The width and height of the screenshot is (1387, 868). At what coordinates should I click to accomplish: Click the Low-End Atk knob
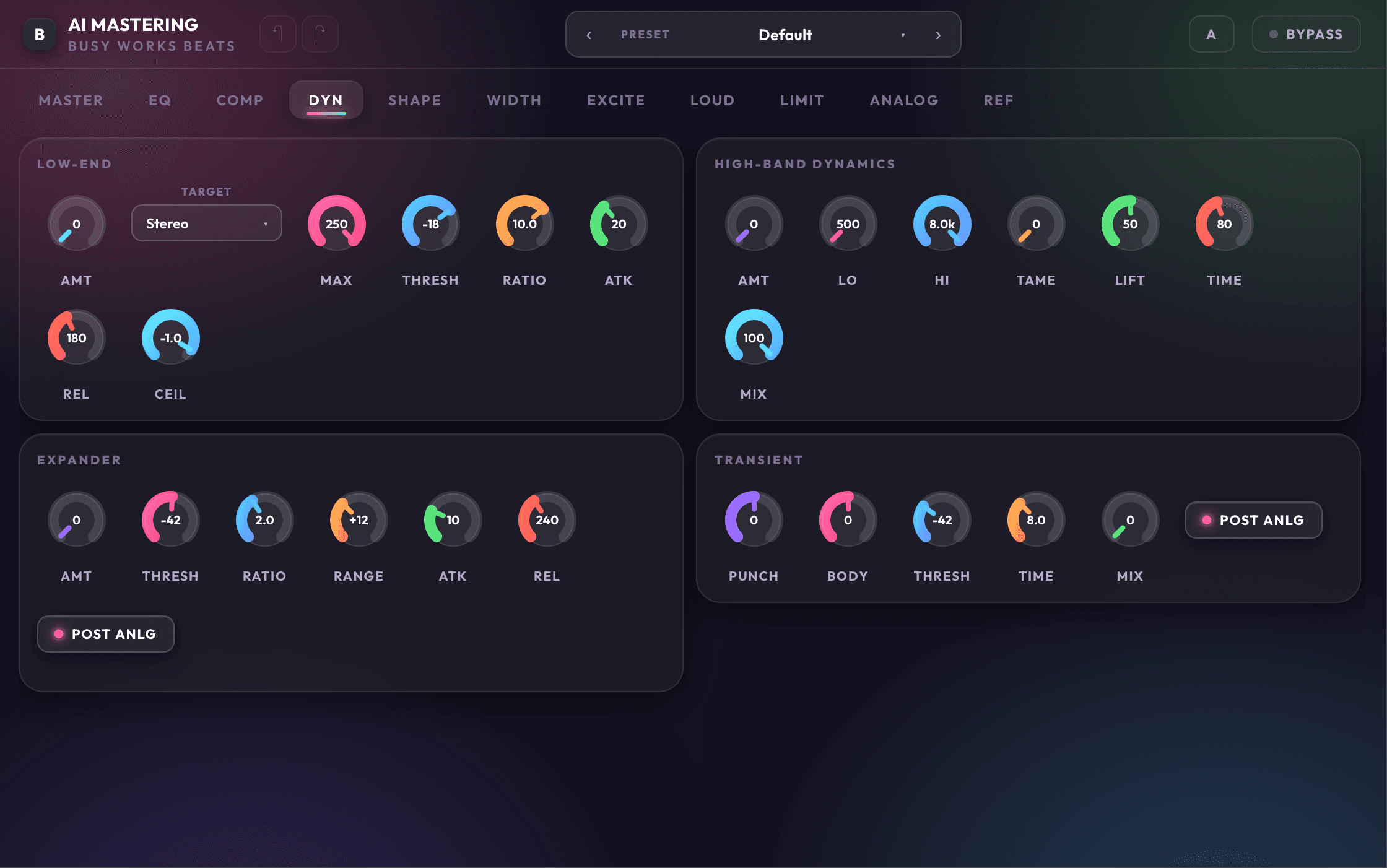(619, 224)
